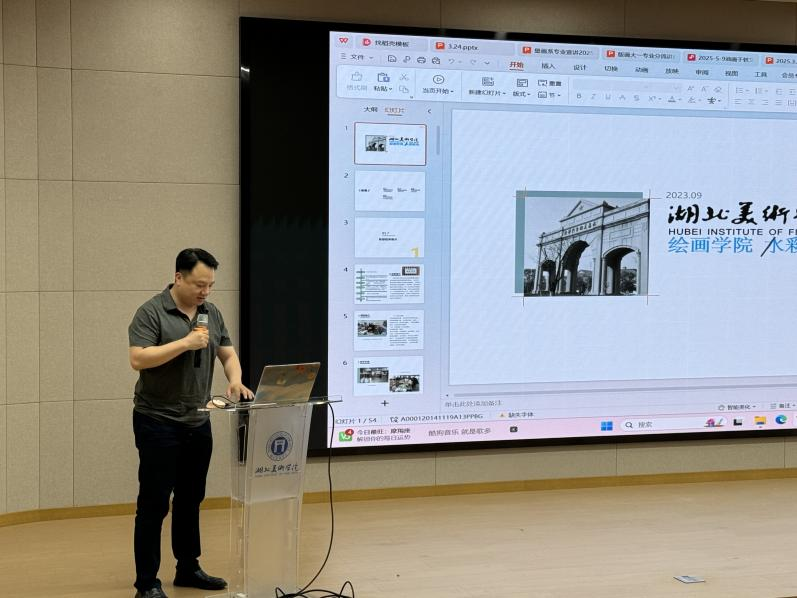Open the Windows Start menu
The width and height of the screenshot is (797, 598).
606,425
